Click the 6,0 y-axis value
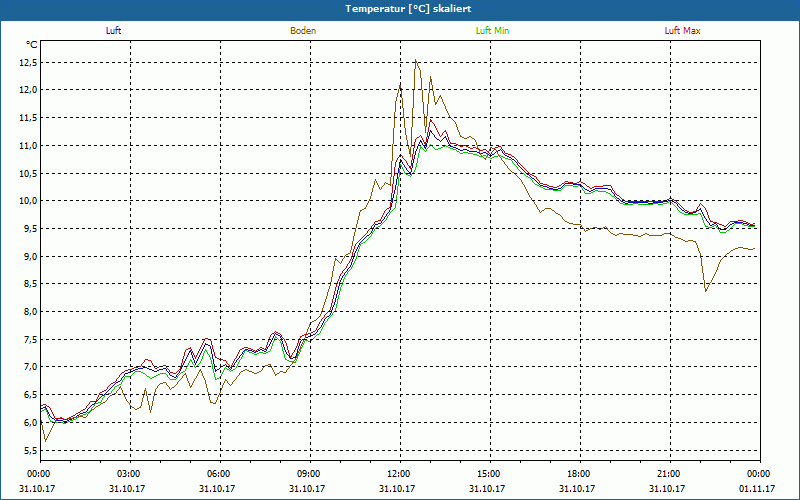The image size is (800, 500). [30, 423]
